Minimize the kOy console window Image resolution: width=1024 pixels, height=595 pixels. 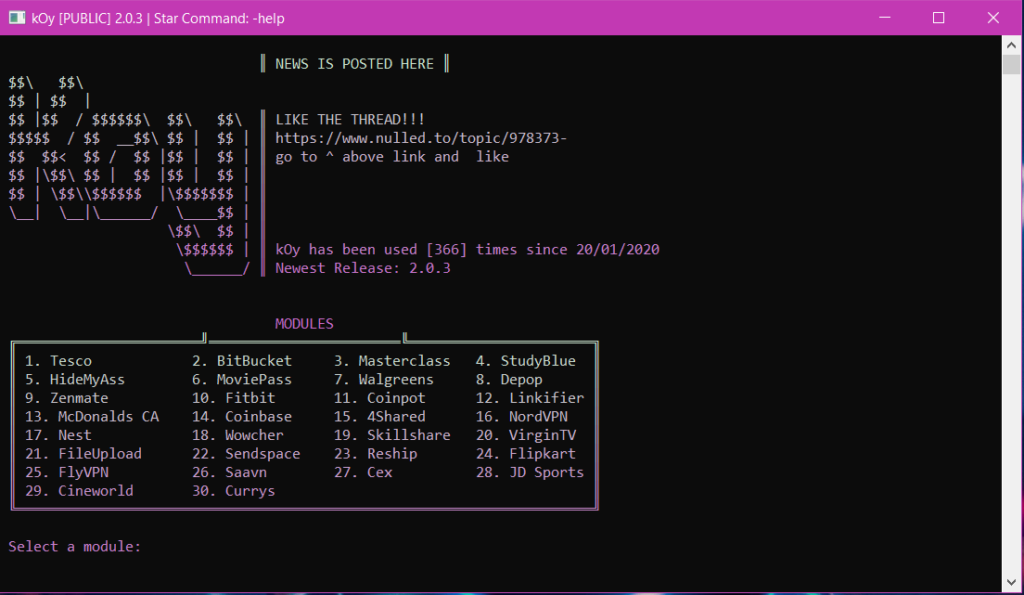click(x=885, y=18)
